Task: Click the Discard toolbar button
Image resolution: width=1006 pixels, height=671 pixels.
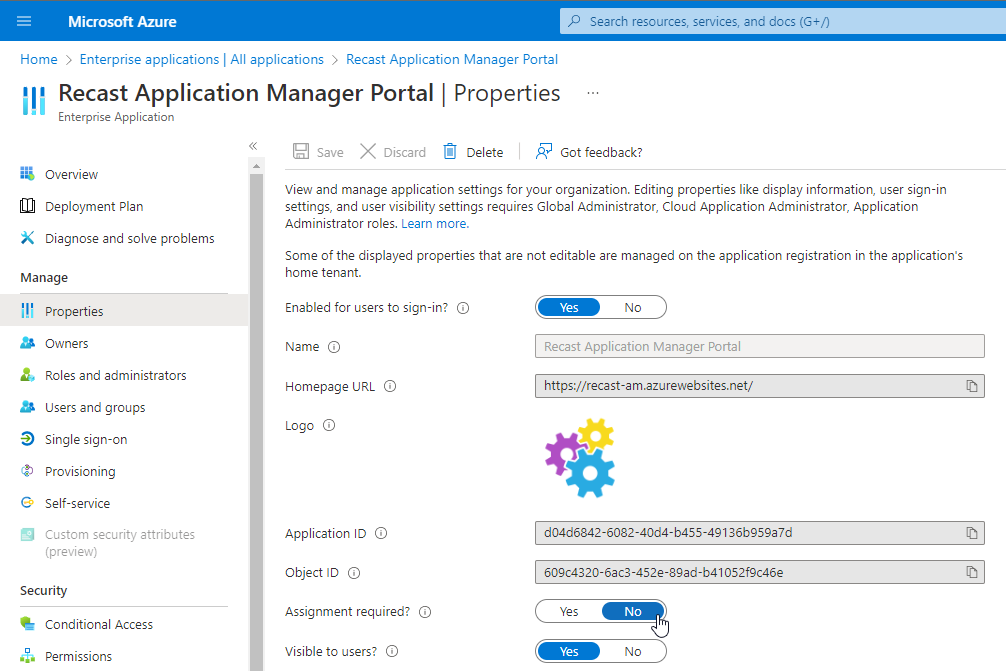Action: tap(393, 152)
